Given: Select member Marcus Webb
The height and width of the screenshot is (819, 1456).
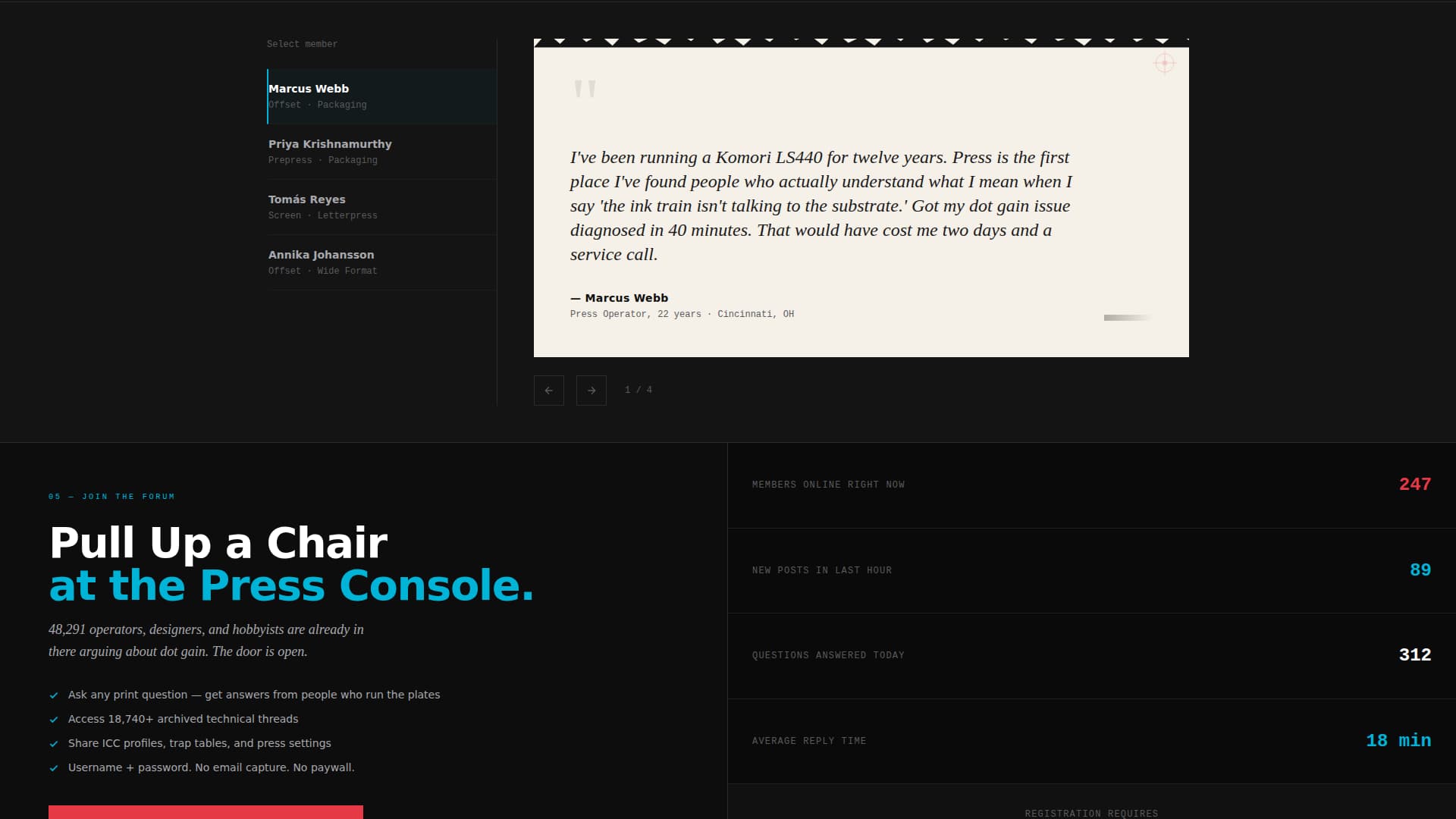Looking at the screenshot, I should [x=381, y=96].
